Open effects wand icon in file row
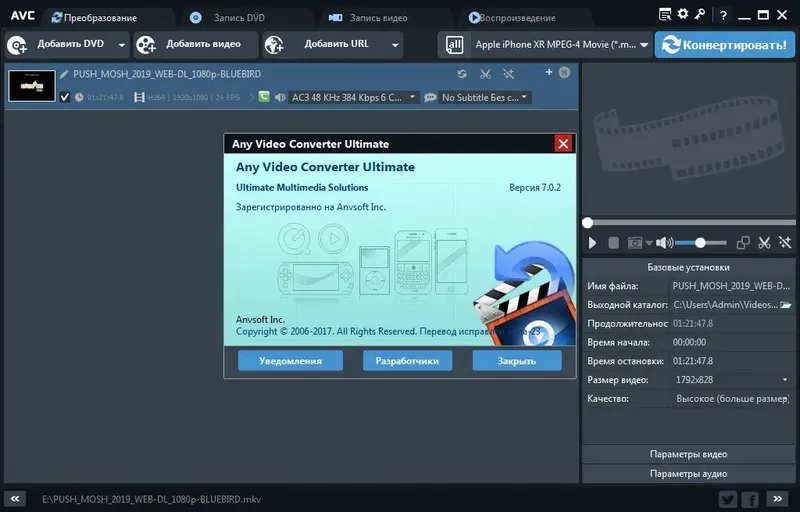 click(509, 74)
